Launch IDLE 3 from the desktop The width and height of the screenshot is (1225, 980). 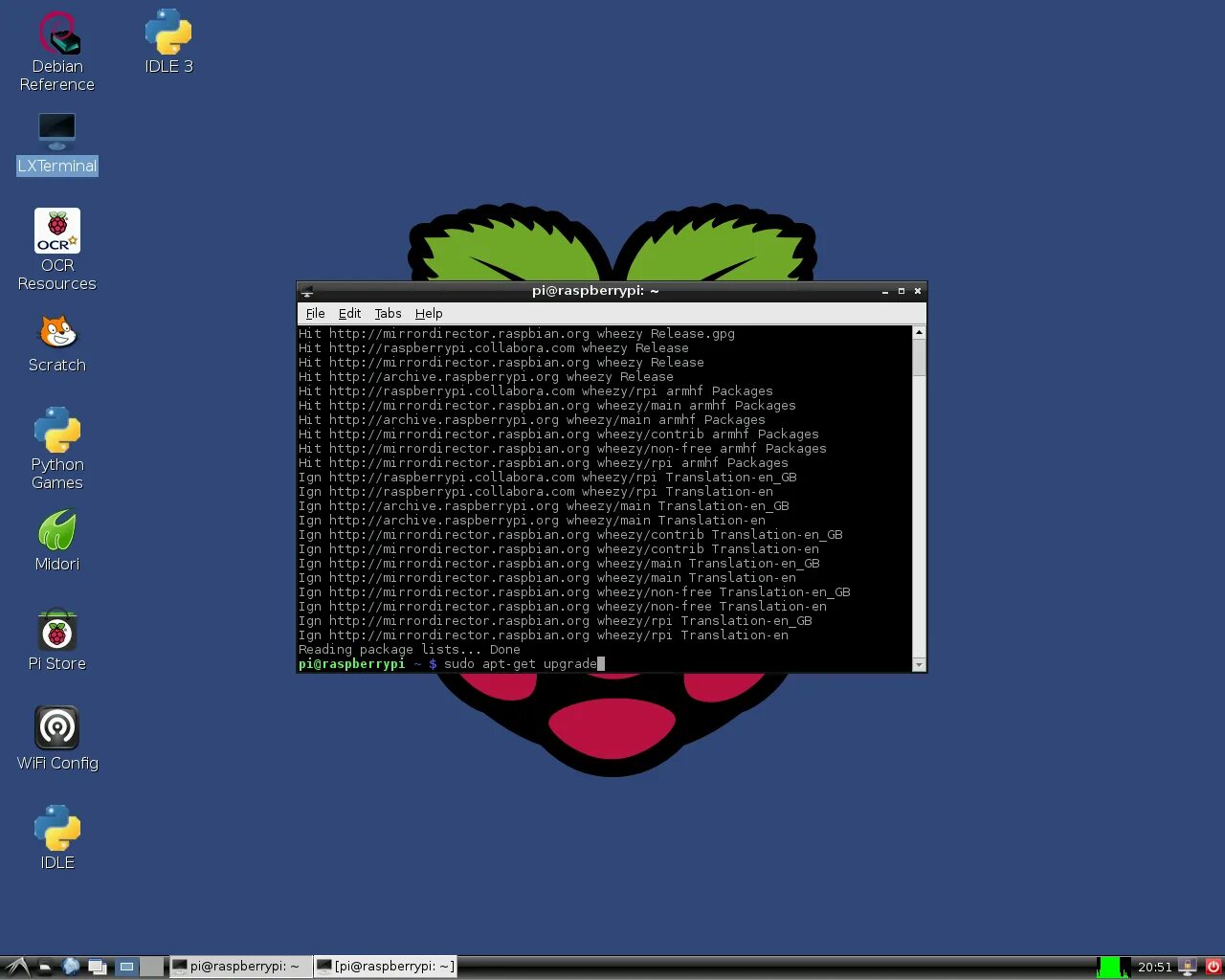[x=168, y=42]
